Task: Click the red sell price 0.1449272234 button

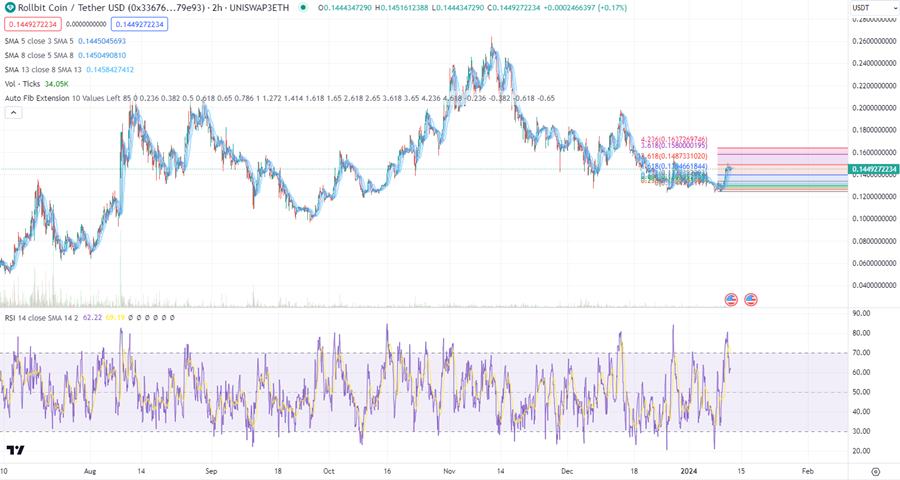Action: (x=33, y=24)
